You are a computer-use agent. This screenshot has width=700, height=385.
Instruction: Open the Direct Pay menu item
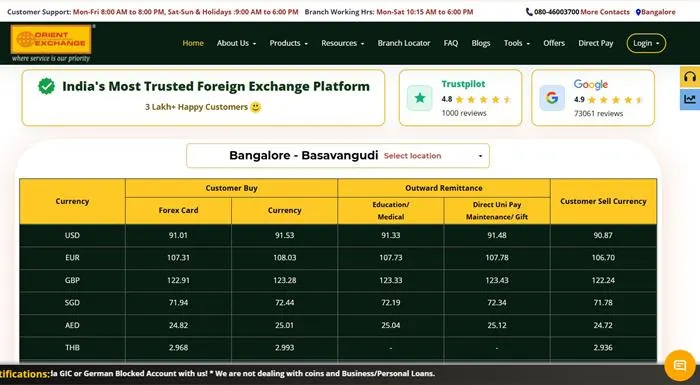coord(596,43)
